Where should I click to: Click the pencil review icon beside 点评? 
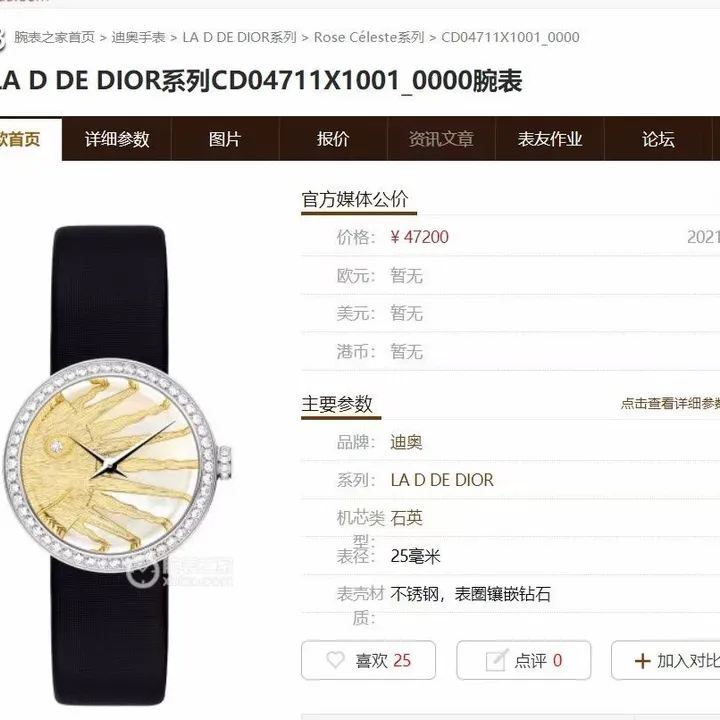click(497, 660)
